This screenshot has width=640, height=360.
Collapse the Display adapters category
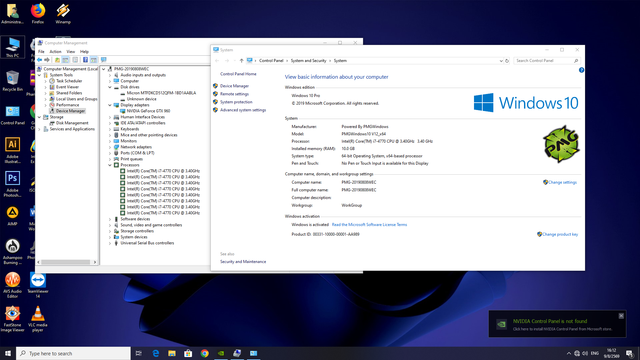(110, 105)
